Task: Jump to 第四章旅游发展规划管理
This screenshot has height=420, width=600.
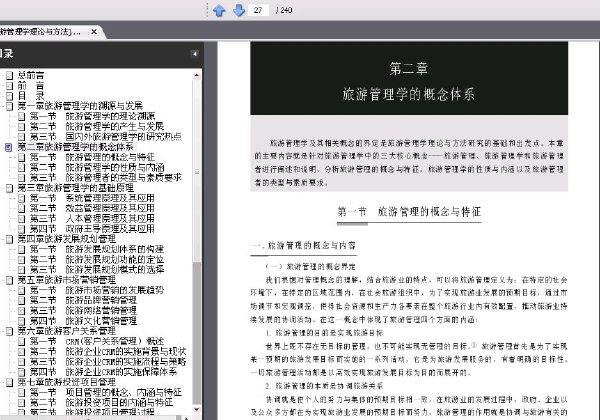Action: tap(67, 239)
